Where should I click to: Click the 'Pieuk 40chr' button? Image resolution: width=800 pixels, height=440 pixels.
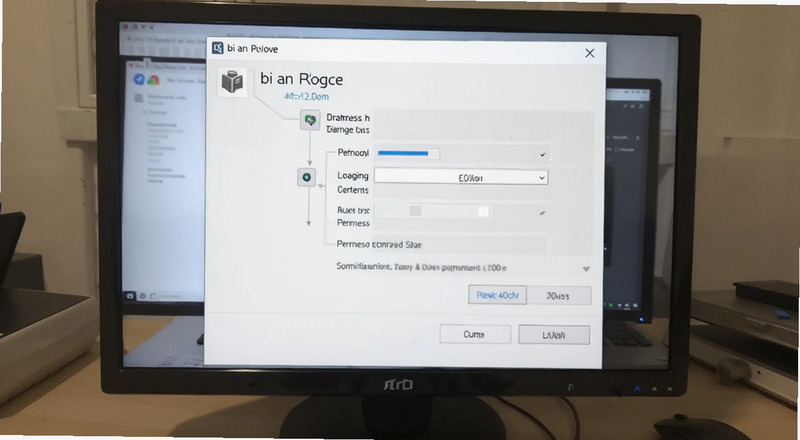(497, 295)
